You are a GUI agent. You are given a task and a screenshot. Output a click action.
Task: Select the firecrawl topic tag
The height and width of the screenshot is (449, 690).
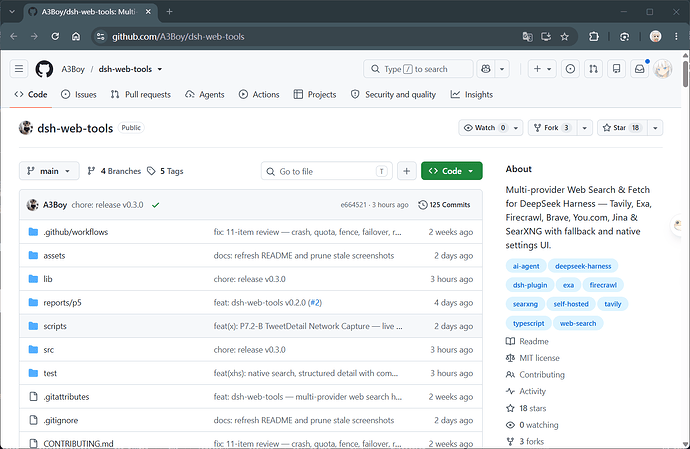pos(603,285)
